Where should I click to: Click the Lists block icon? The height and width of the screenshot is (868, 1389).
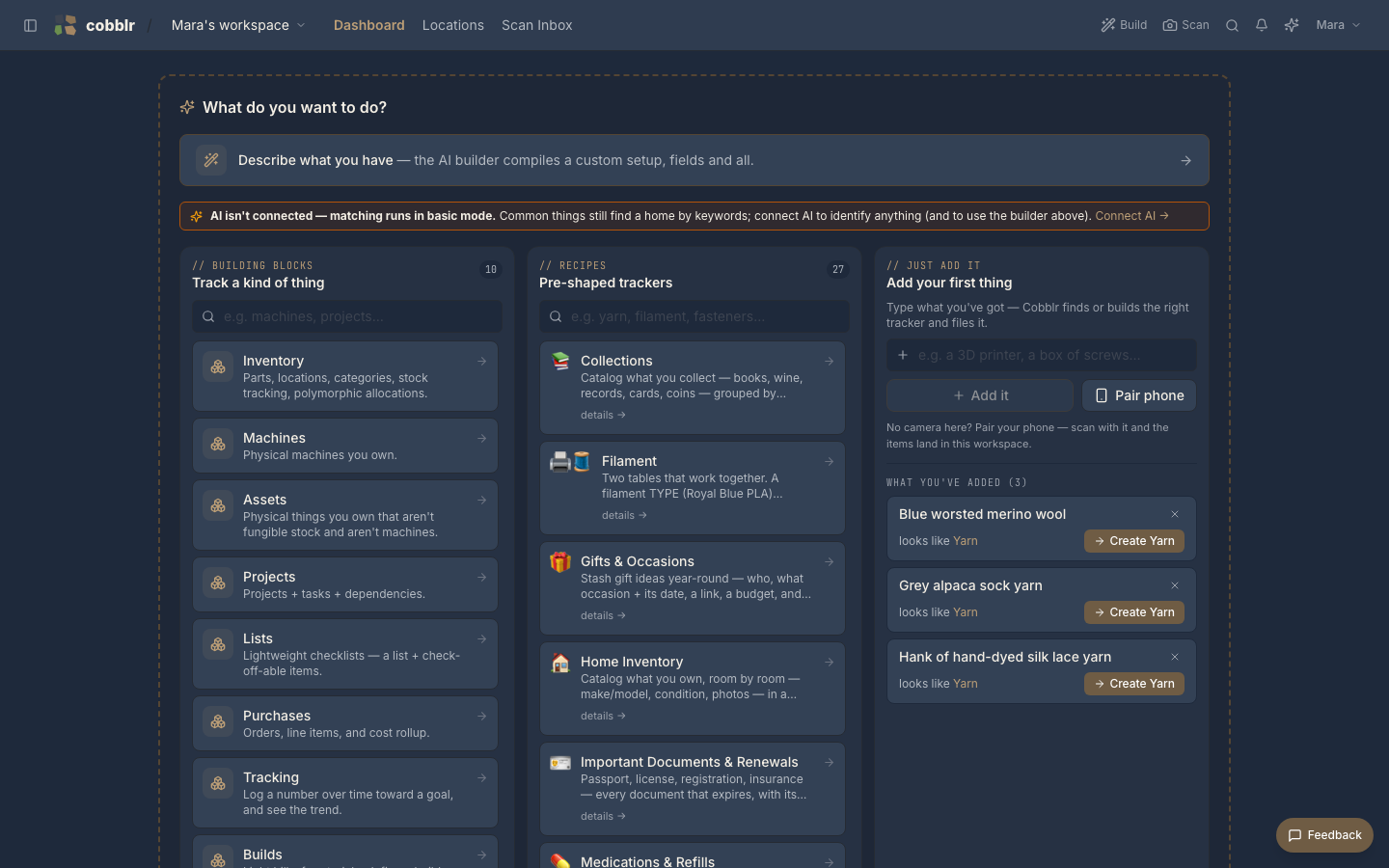coord(218,644)
